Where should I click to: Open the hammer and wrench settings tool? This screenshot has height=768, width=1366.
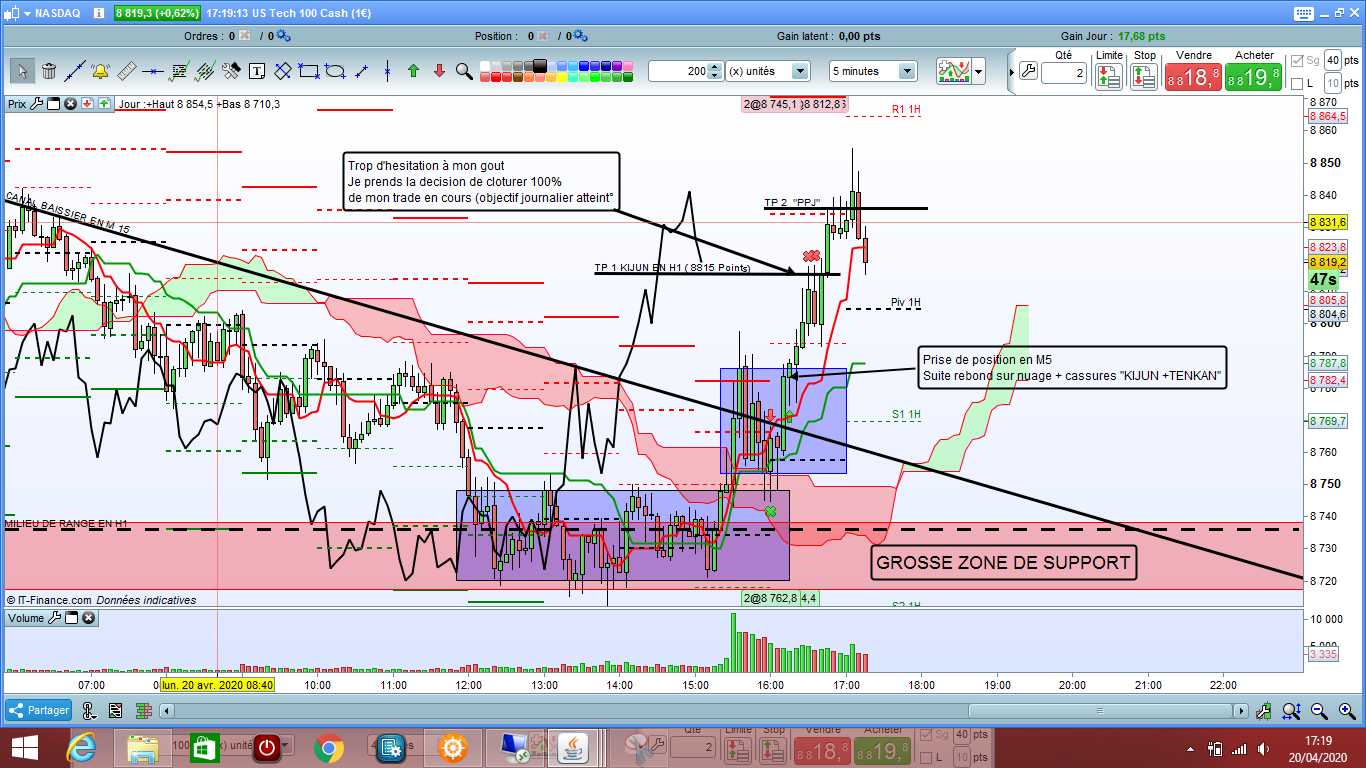231,71
